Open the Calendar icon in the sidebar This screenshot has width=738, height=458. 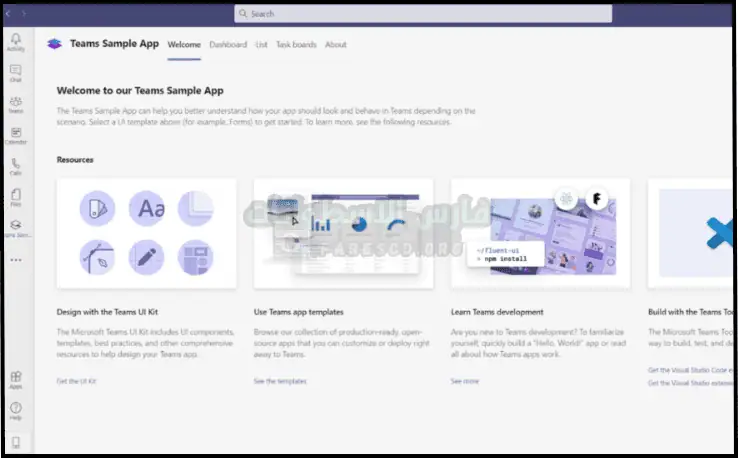[15, 135]
